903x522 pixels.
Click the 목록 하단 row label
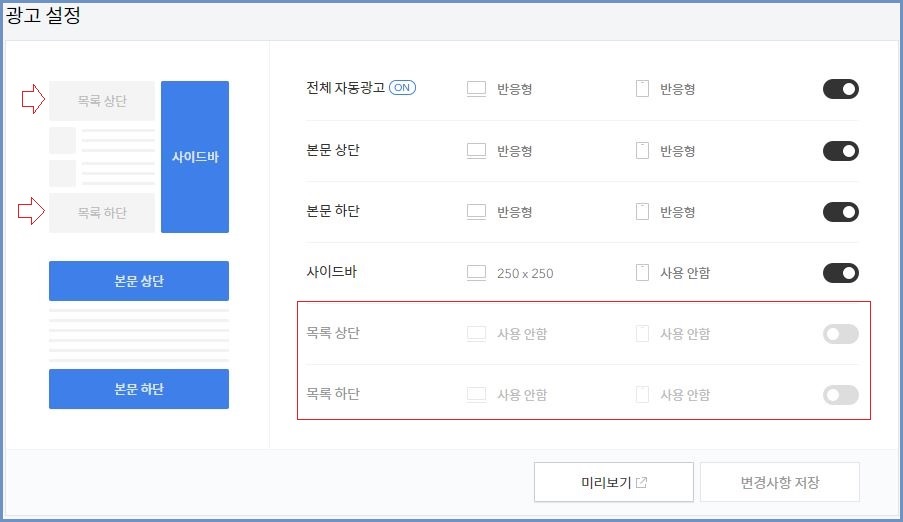point(333,394)
